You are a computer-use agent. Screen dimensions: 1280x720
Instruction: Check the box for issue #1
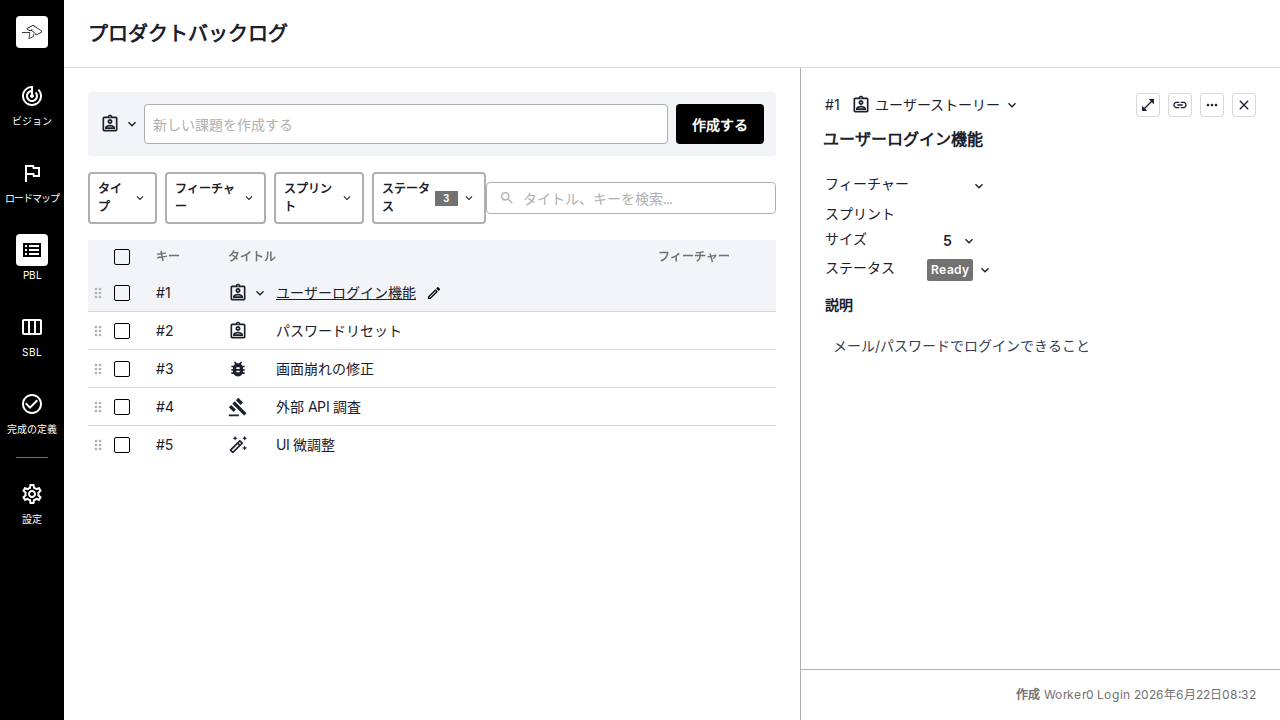tap(122, 293)
